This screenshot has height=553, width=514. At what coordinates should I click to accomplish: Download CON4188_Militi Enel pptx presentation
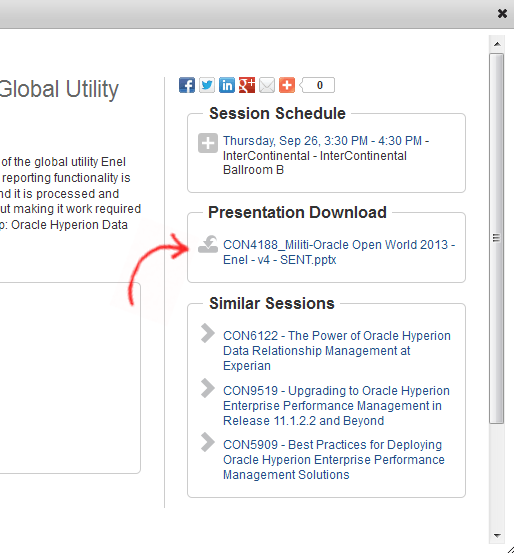(339, 252)
